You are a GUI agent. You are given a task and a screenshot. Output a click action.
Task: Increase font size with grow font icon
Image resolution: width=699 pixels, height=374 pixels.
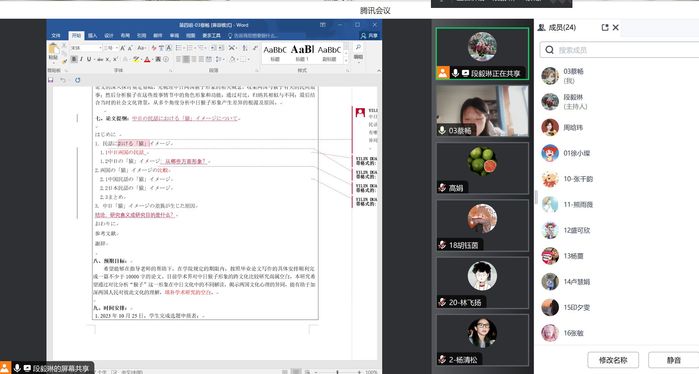click(x=123, y=48)
